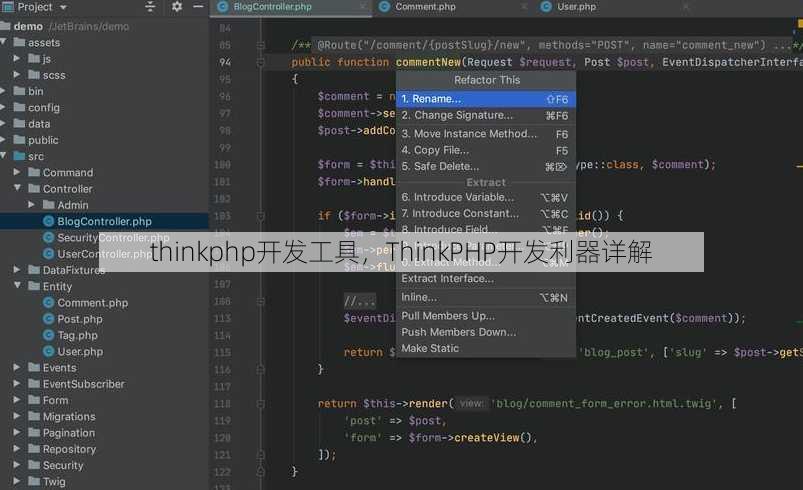The image size is (803, 490).
Task: Choose Make Static menu entry
Action: click(485, 348)
